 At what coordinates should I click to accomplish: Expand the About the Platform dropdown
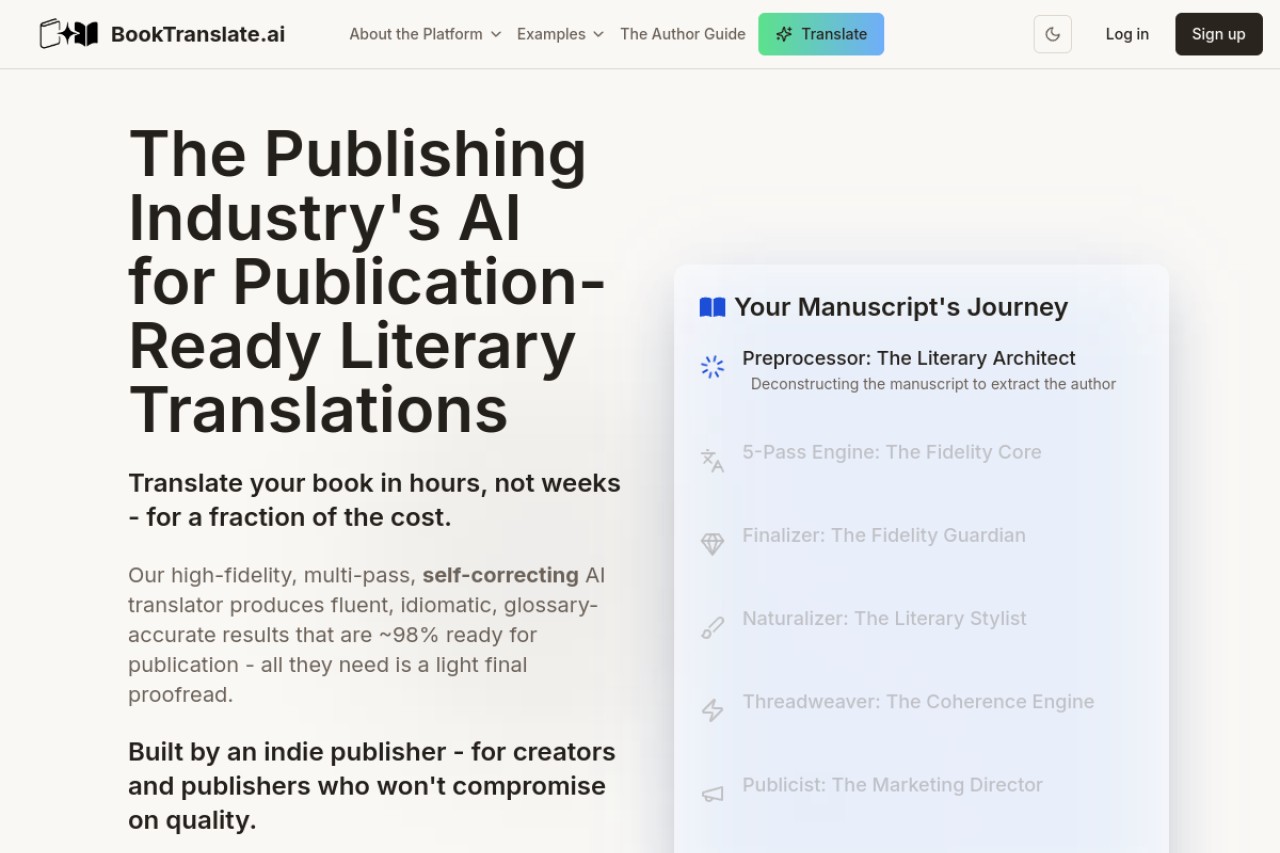425,34
